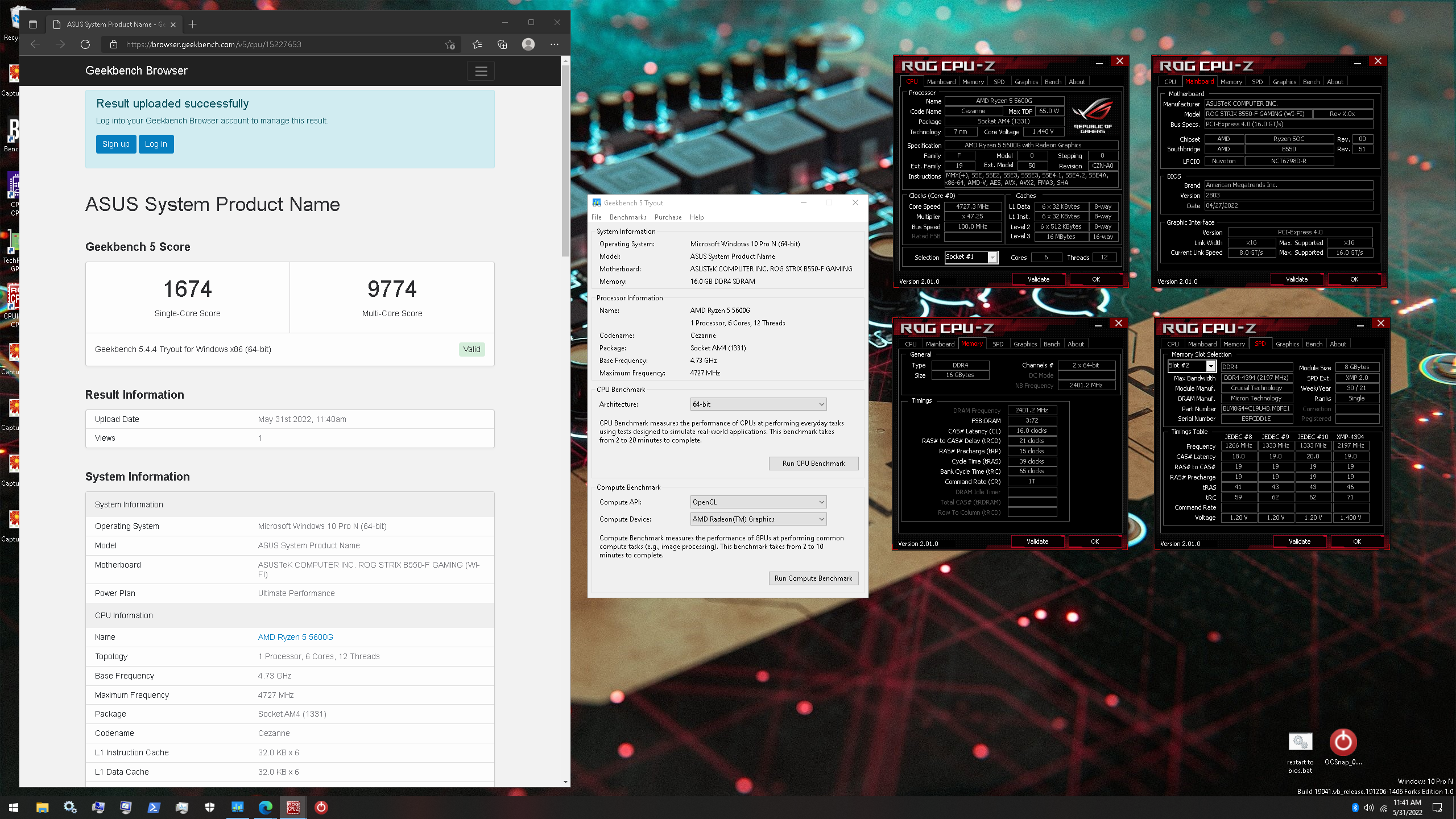Open Edge tab actions menu icon
The height and width of the screenshot is (819, 1456).
click(33, 24)
